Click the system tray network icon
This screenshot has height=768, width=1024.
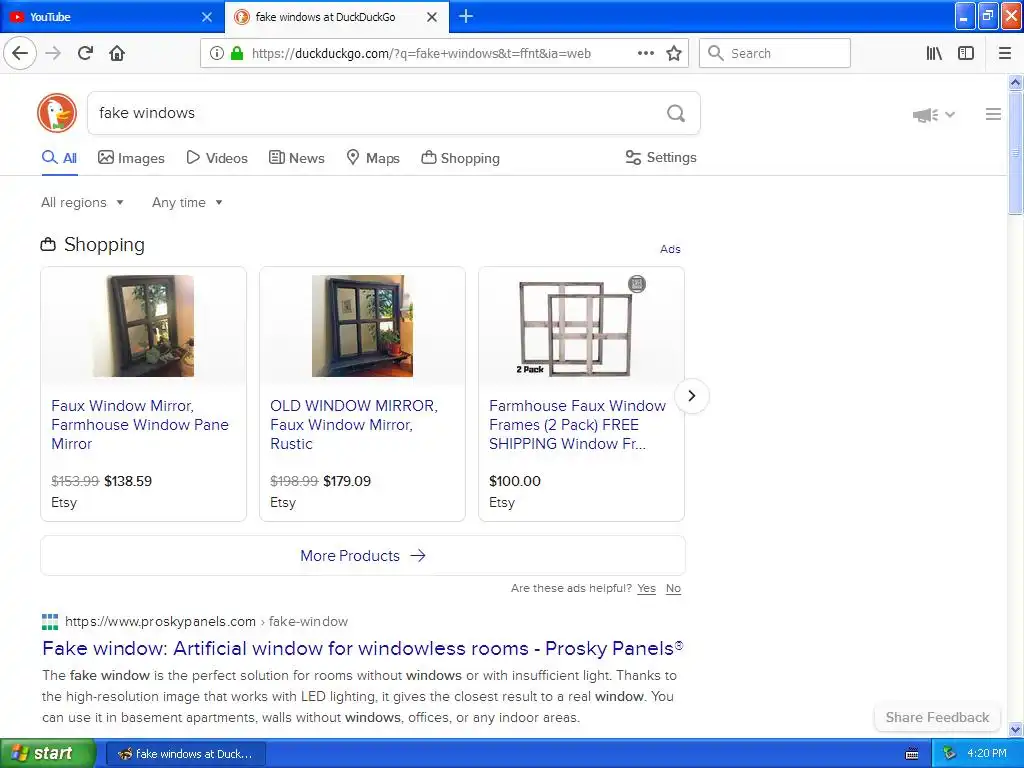pos(949,754)
